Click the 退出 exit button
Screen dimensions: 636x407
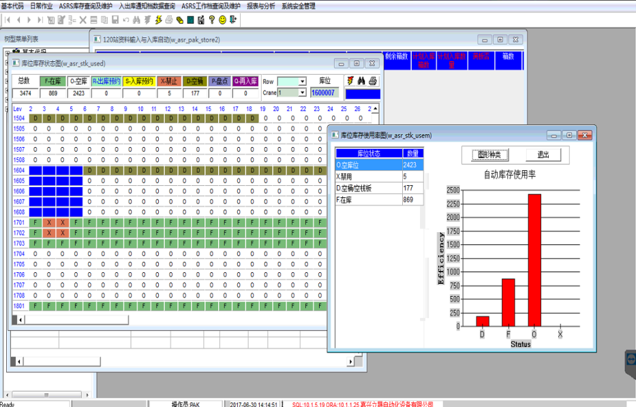[543, 155]
